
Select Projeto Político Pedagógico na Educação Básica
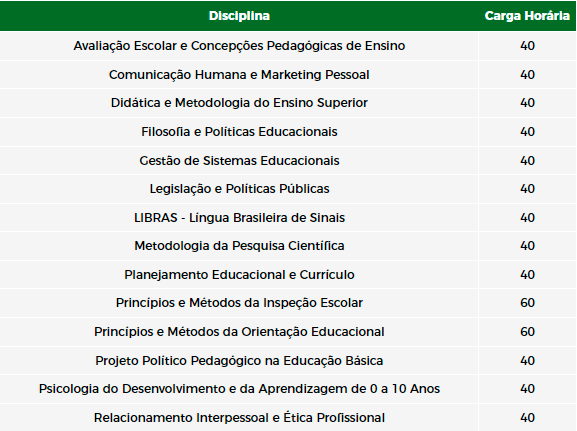pos(239,361)
